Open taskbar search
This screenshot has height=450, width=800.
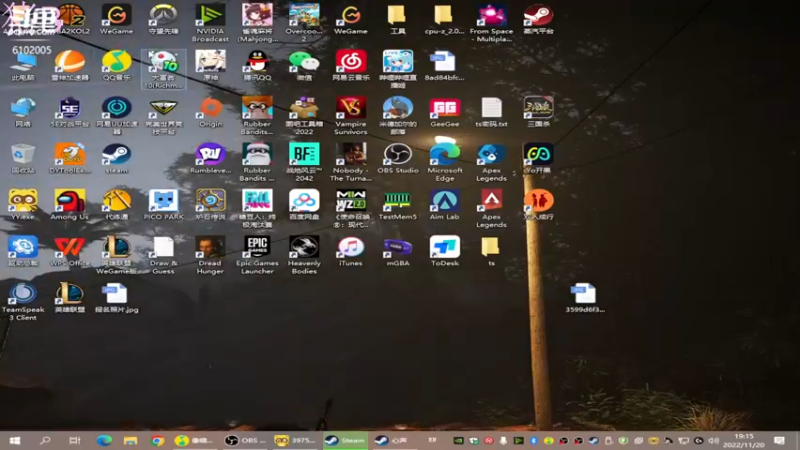(45, 440)
